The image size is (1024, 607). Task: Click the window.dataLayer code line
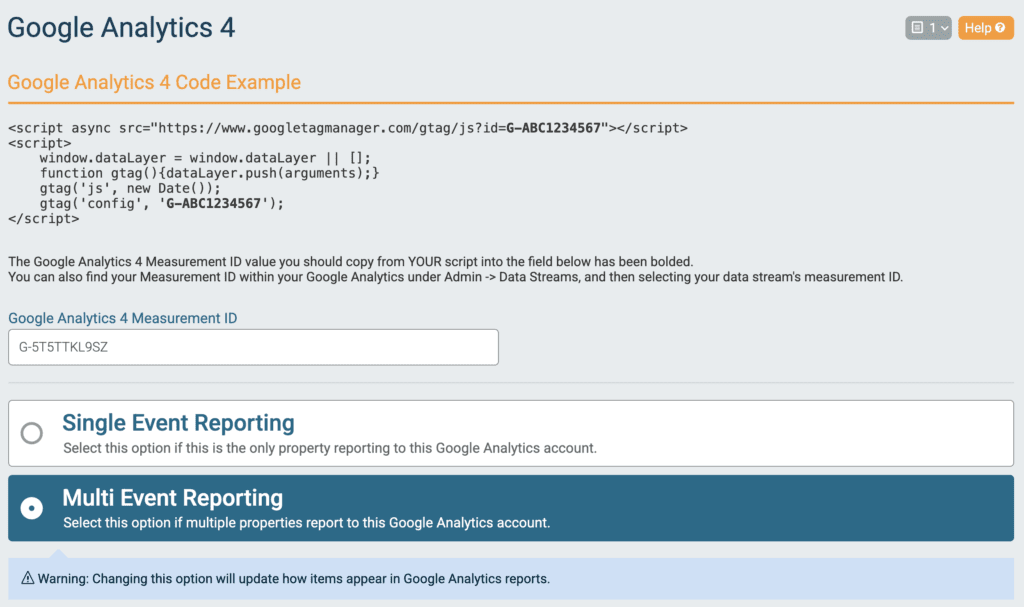pyautogui.click(x=205, y=158)
